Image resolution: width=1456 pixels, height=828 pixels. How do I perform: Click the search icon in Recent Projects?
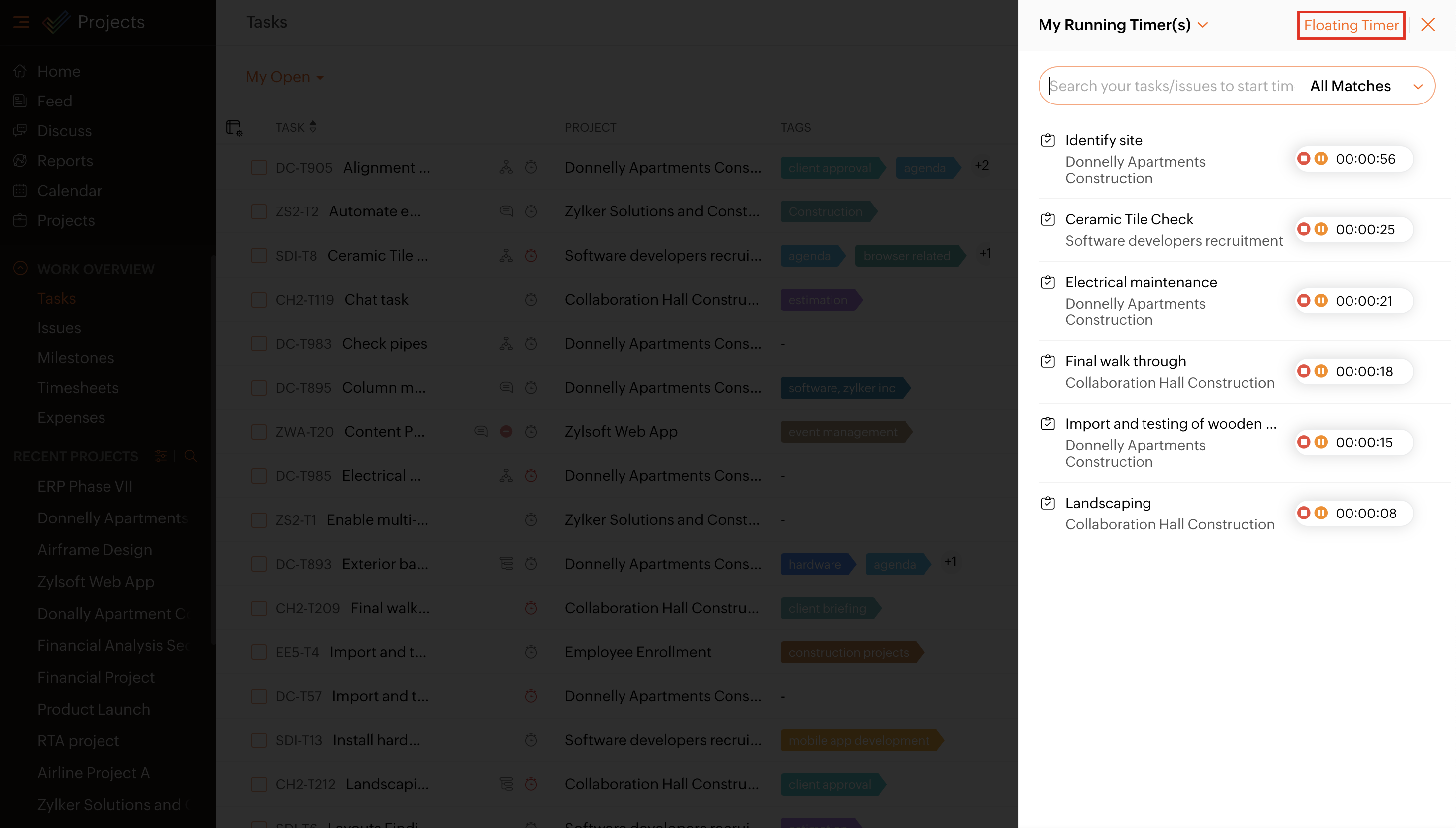pos(191,456)
